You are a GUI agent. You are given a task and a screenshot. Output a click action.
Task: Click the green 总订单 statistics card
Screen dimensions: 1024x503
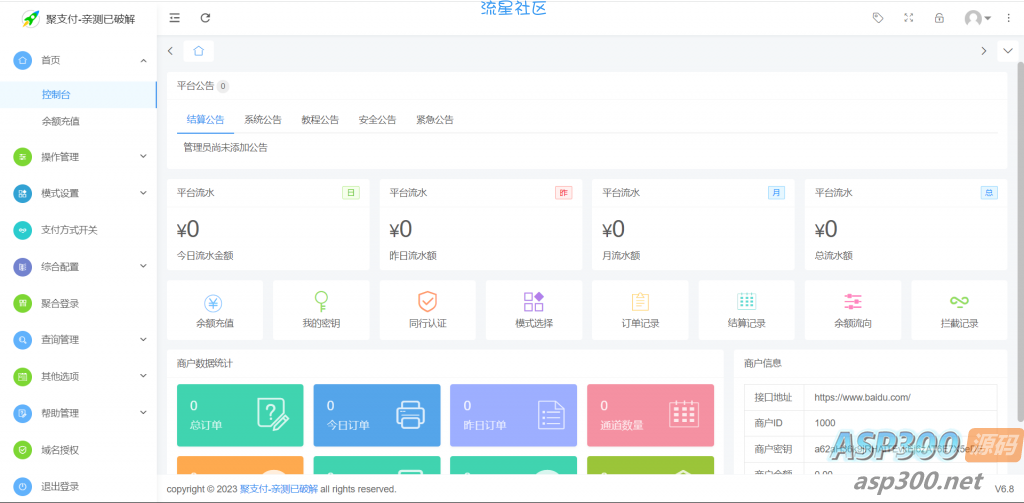pos(240,415)
